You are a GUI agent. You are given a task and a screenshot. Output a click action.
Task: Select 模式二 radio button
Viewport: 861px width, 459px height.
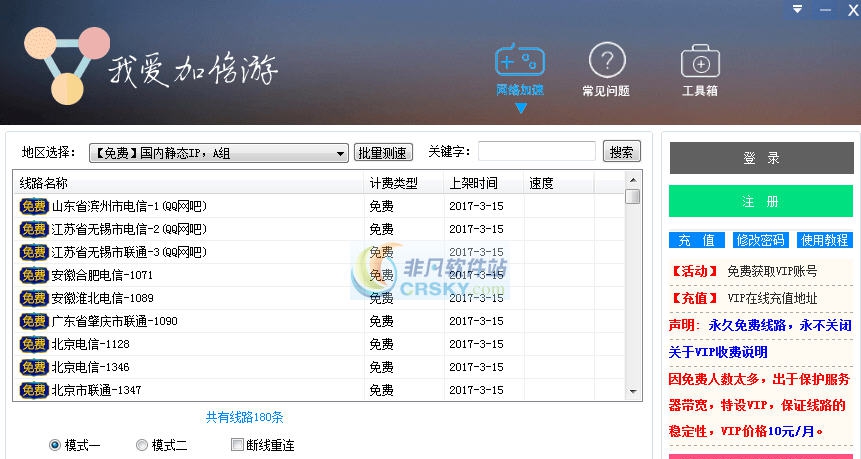click(142, 445)
